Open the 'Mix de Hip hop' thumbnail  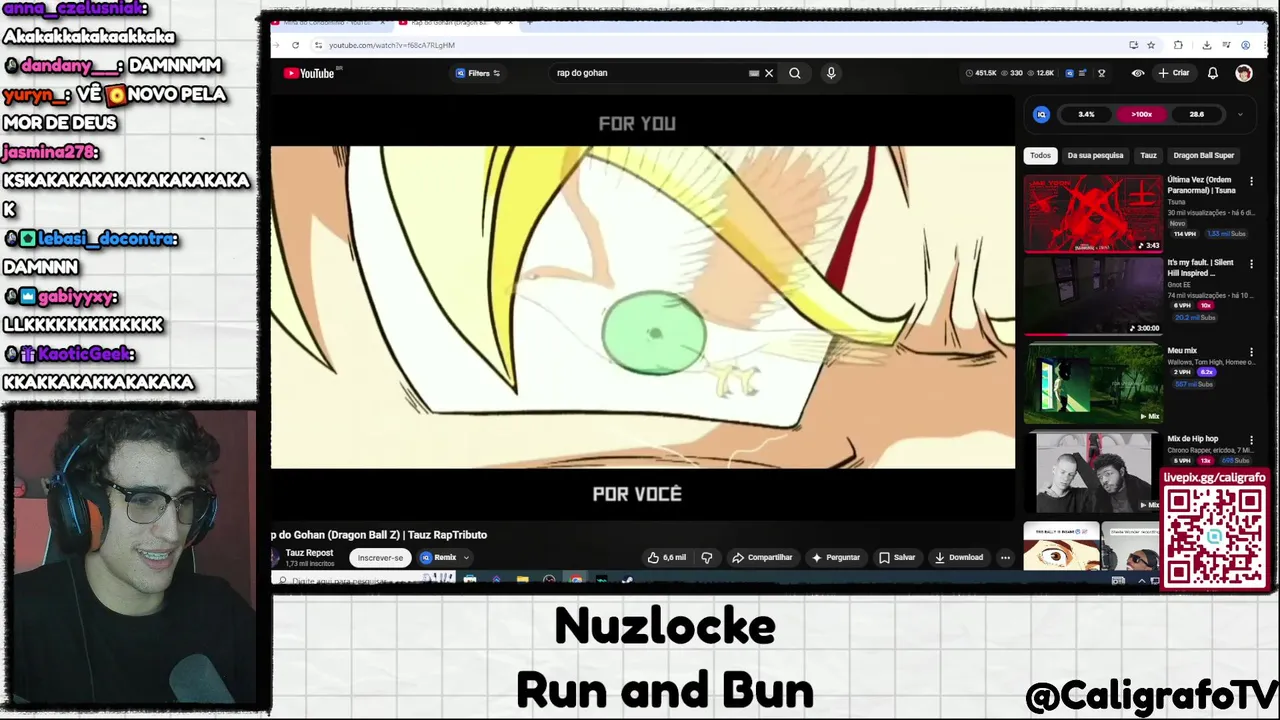click(x=1093, y=472)
